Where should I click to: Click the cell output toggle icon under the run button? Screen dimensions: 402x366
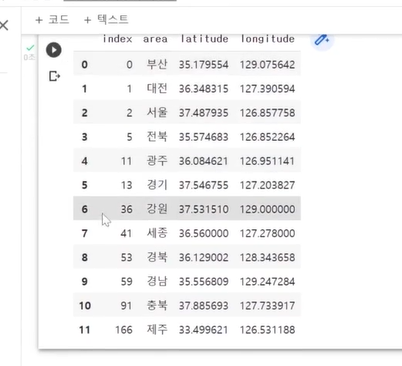click(54, 76)
